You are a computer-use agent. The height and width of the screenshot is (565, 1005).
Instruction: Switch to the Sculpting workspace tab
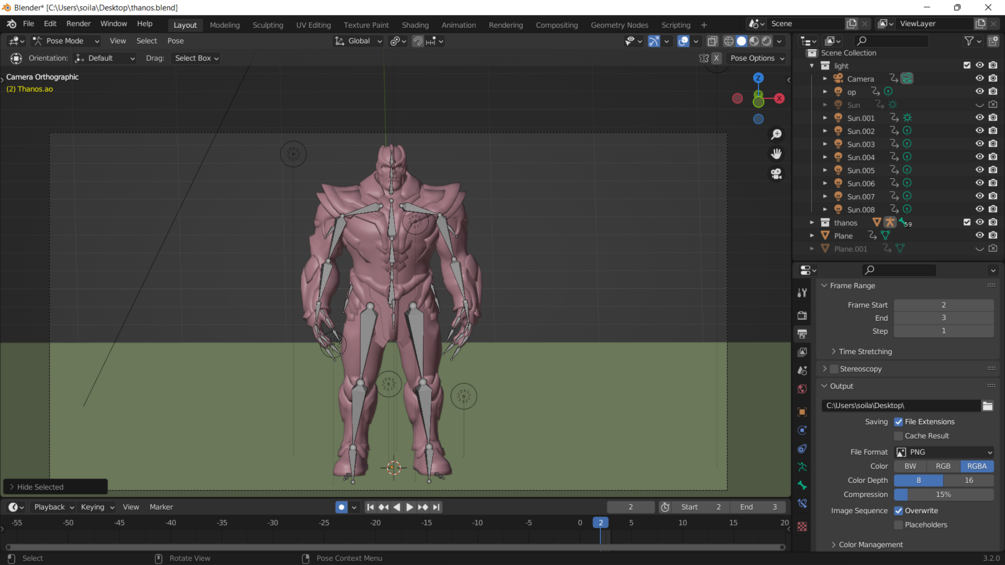pos(267,25)
